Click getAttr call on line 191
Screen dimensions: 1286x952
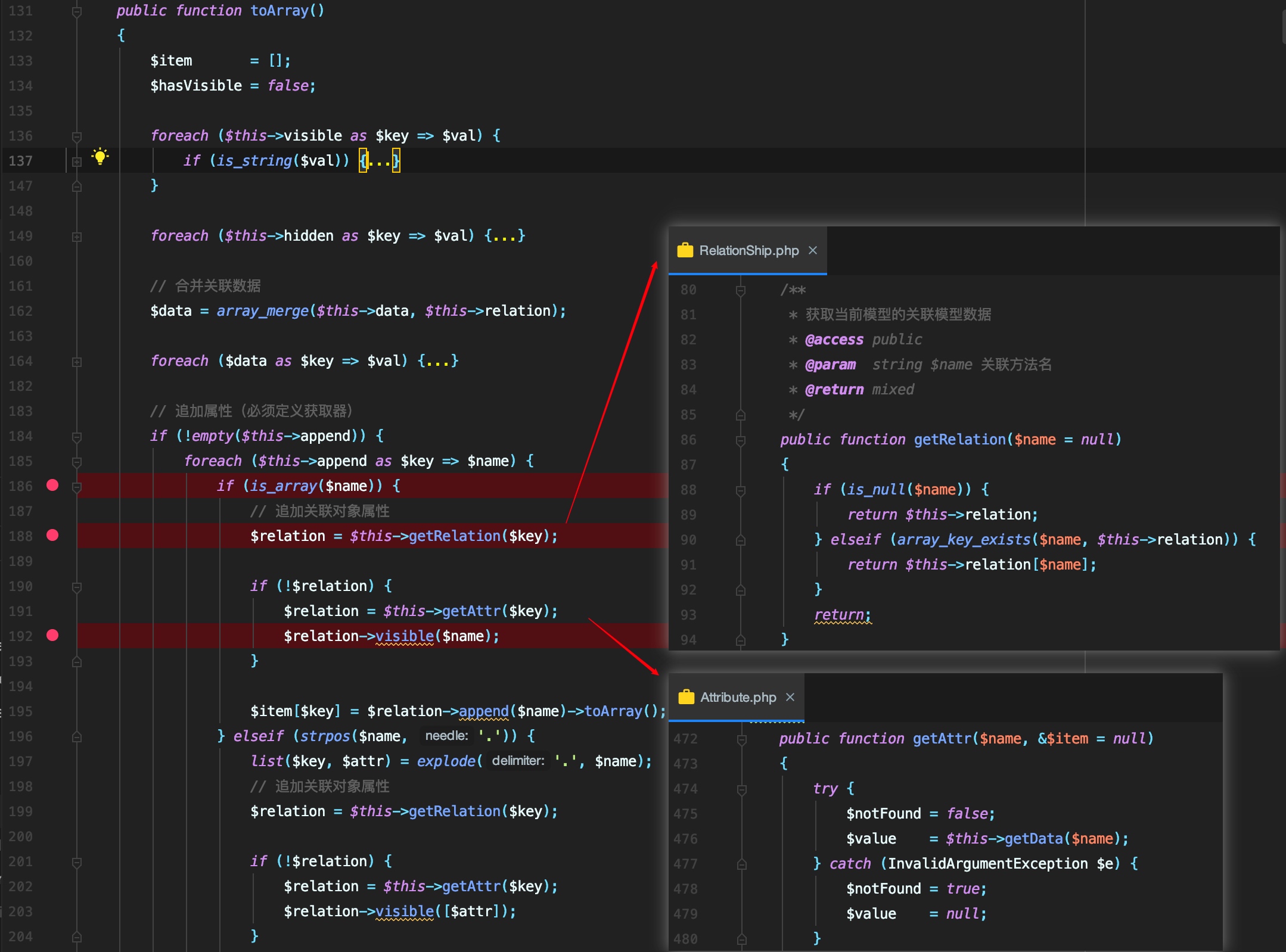(x=471, y=611)
